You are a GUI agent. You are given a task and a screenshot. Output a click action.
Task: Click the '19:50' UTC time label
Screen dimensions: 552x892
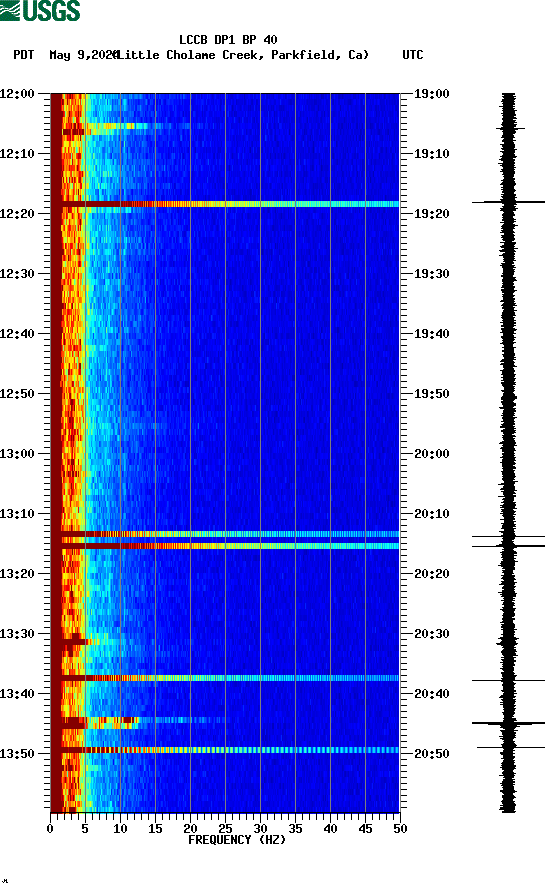(x=431, y=394)
